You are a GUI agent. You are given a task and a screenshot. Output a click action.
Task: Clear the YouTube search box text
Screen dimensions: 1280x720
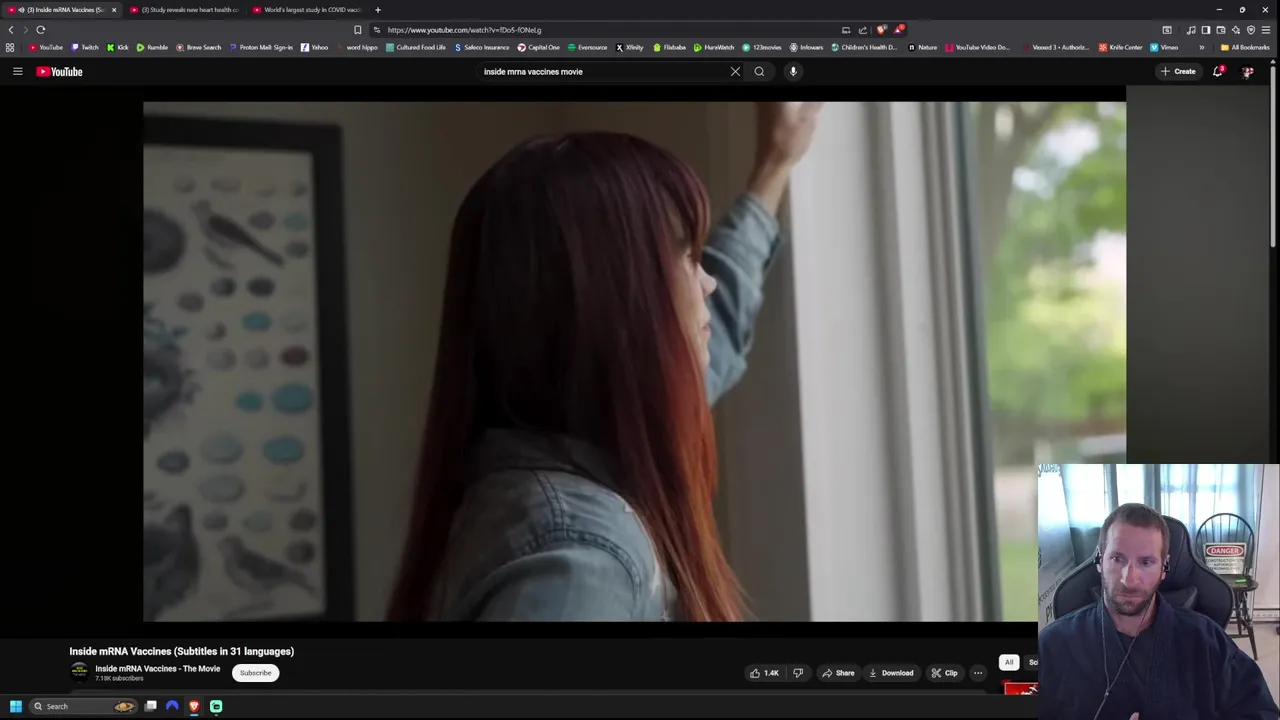pos(735,71)
